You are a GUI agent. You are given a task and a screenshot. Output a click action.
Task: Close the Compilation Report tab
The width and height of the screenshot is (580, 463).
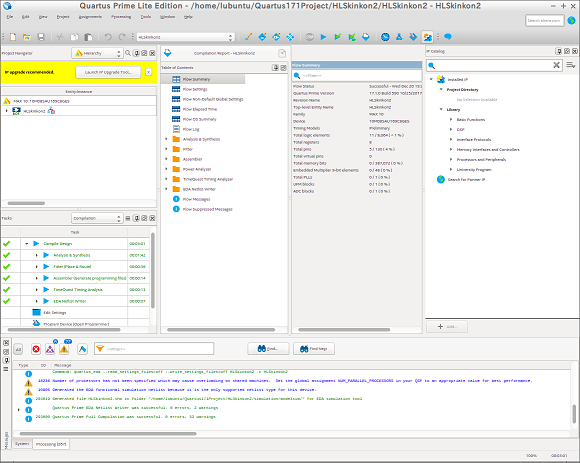pos(282,53)
